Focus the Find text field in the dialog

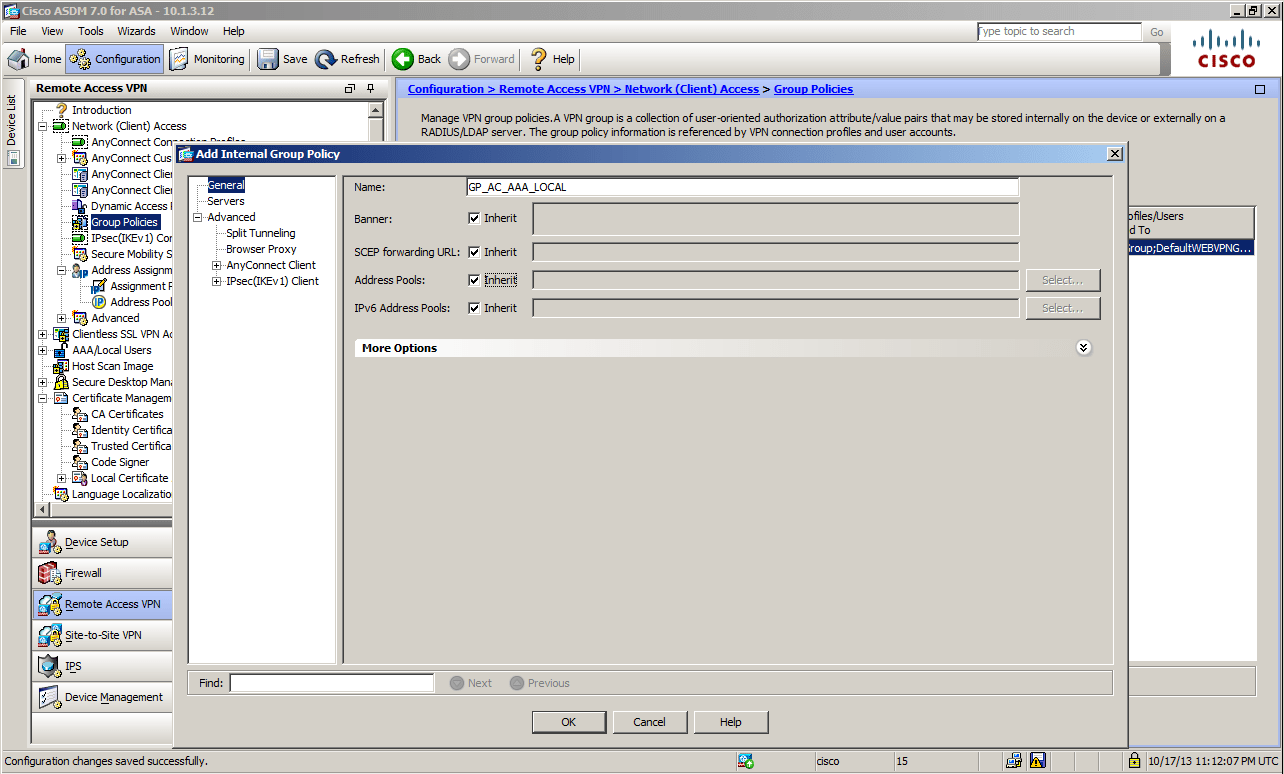click(x=332, y=683)
